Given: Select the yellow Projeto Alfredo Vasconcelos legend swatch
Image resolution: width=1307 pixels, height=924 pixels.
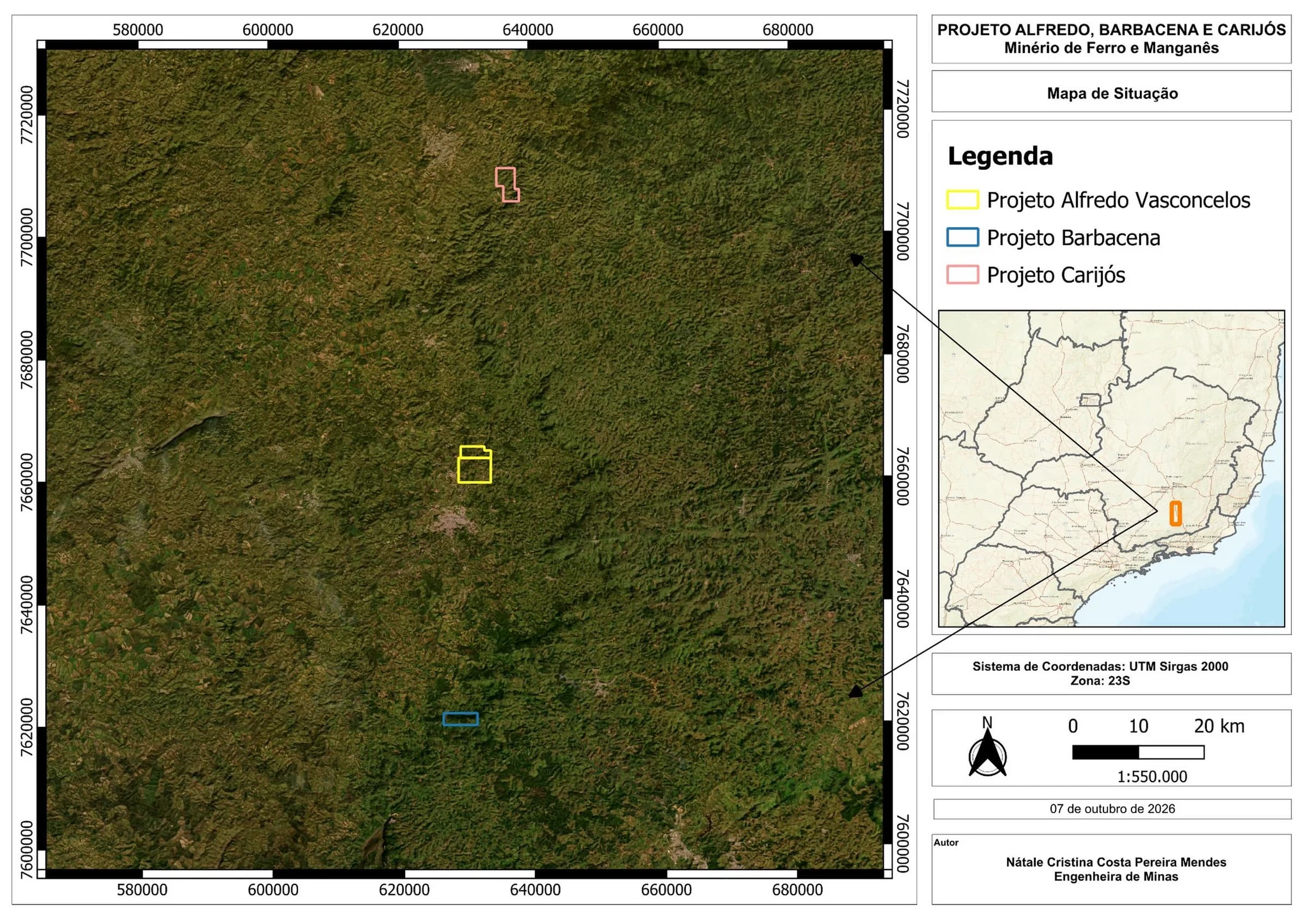Looking at the screenshot, I should click(962, 200).
